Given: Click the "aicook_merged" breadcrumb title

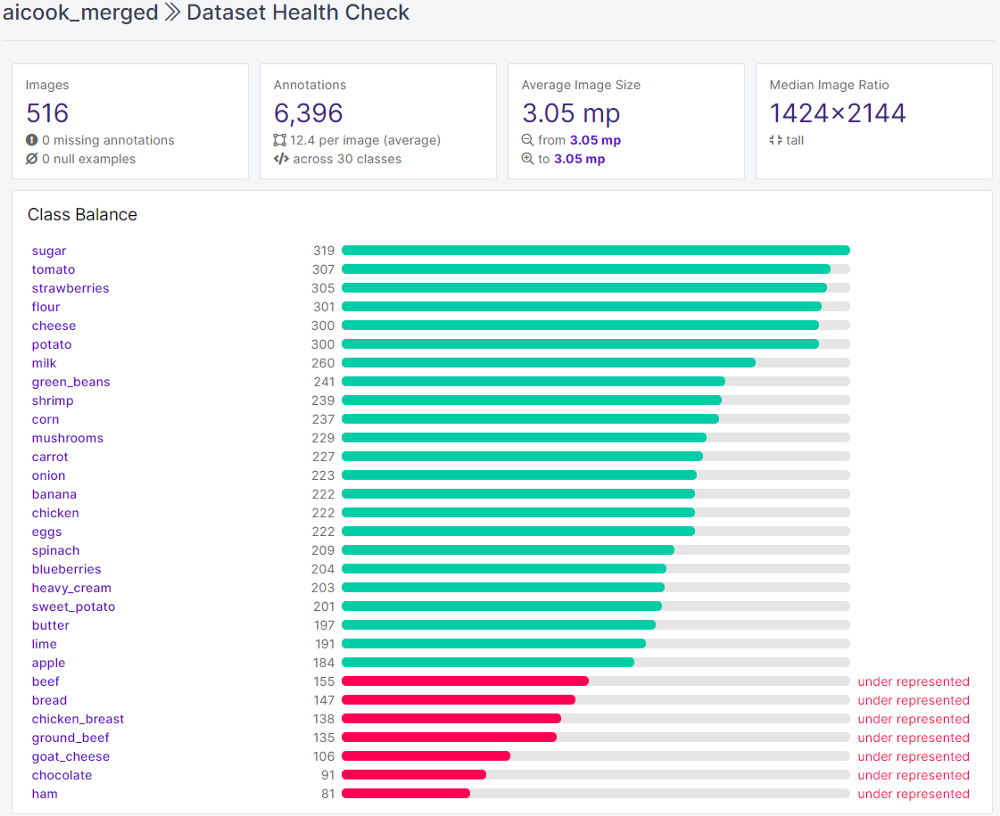Looking at the screenshot, I should click(x=81, y=13).
